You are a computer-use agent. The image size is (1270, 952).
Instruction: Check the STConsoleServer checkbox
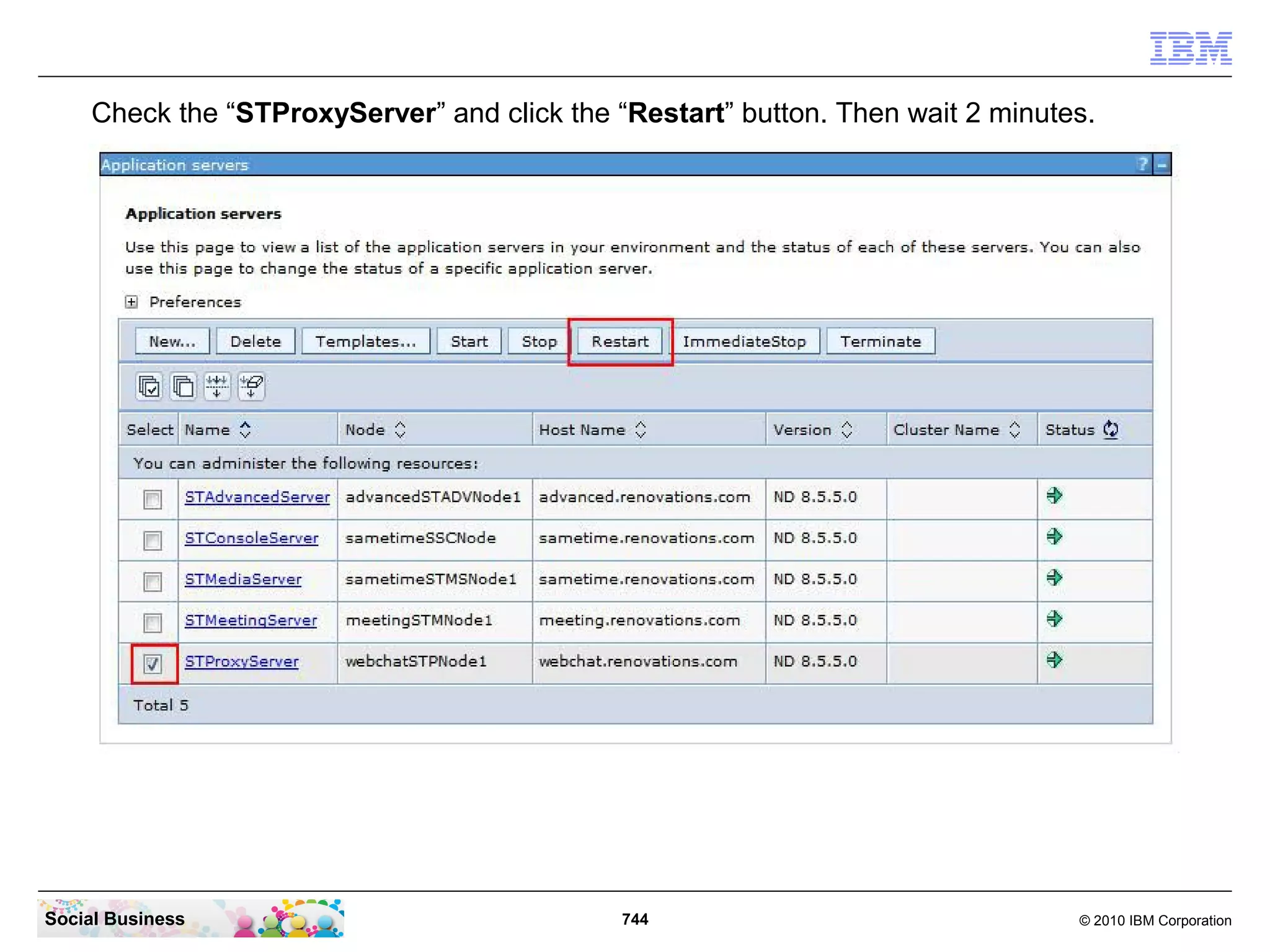pyautogui.click(x=152, y=540)
